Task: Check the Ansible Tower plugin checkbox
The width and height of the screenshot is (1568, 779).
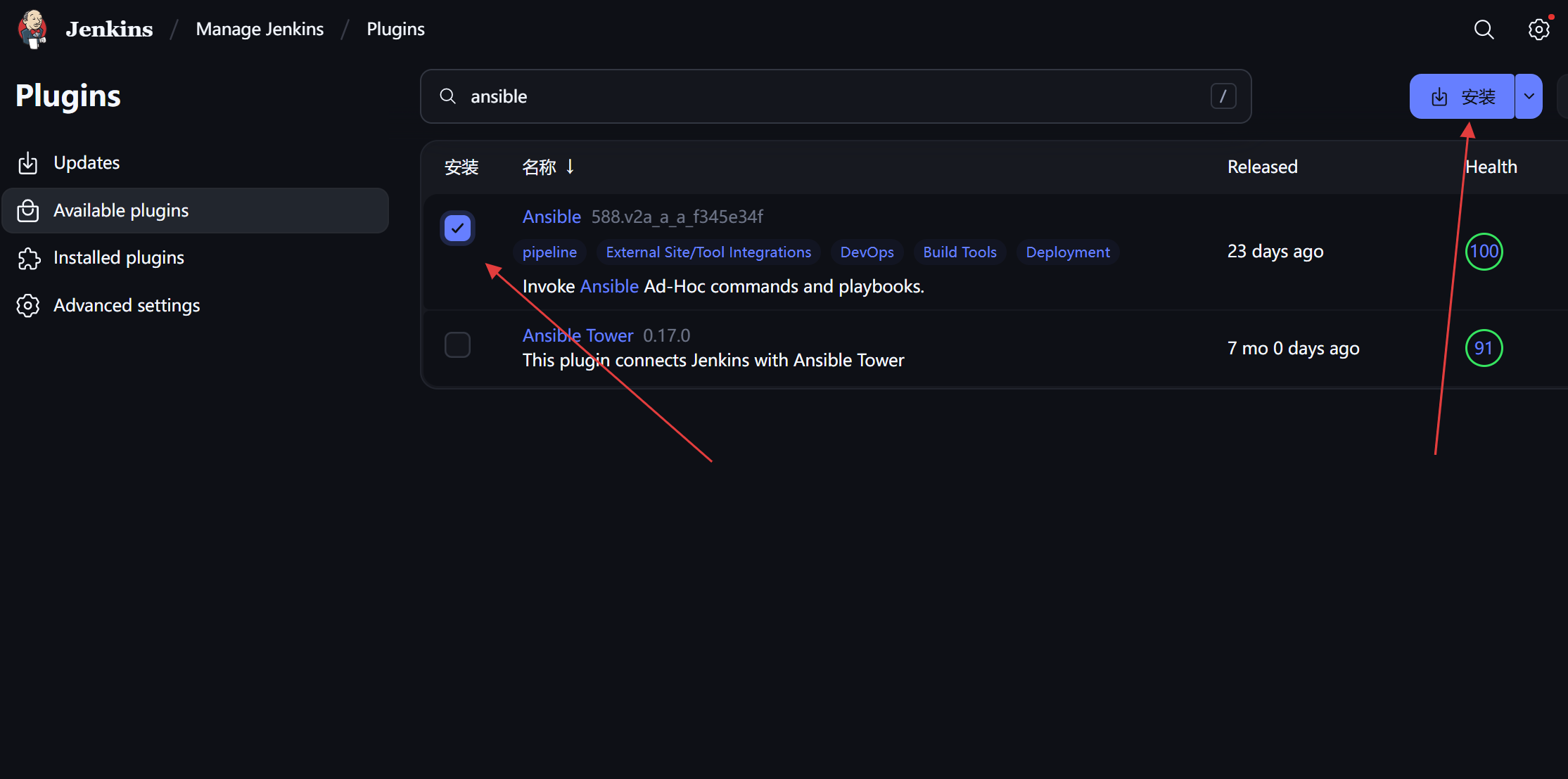Action: (x=457, y=345)
